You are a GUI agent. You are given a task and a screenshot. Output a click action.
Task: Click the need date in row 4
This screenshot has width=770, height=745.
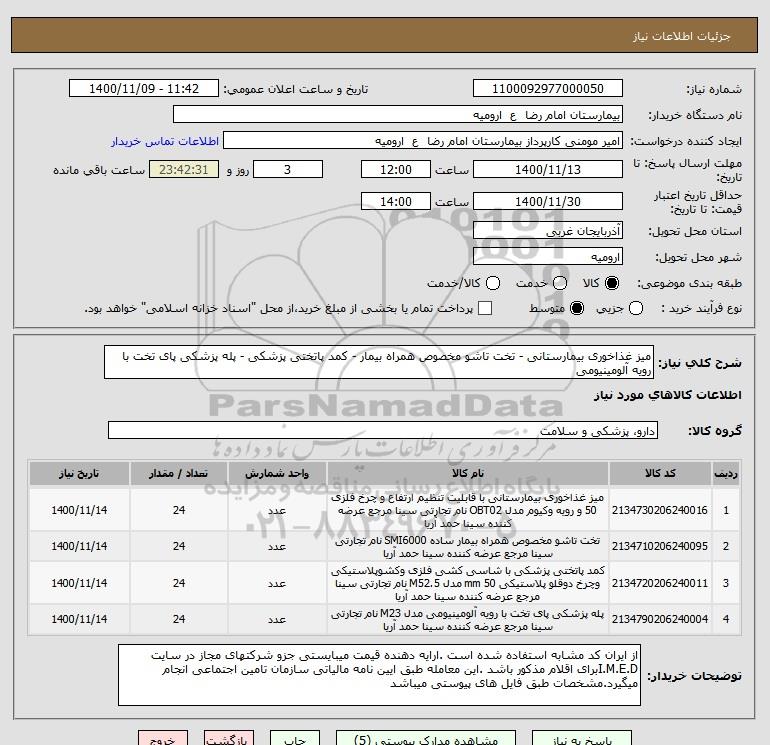(79, 619)
